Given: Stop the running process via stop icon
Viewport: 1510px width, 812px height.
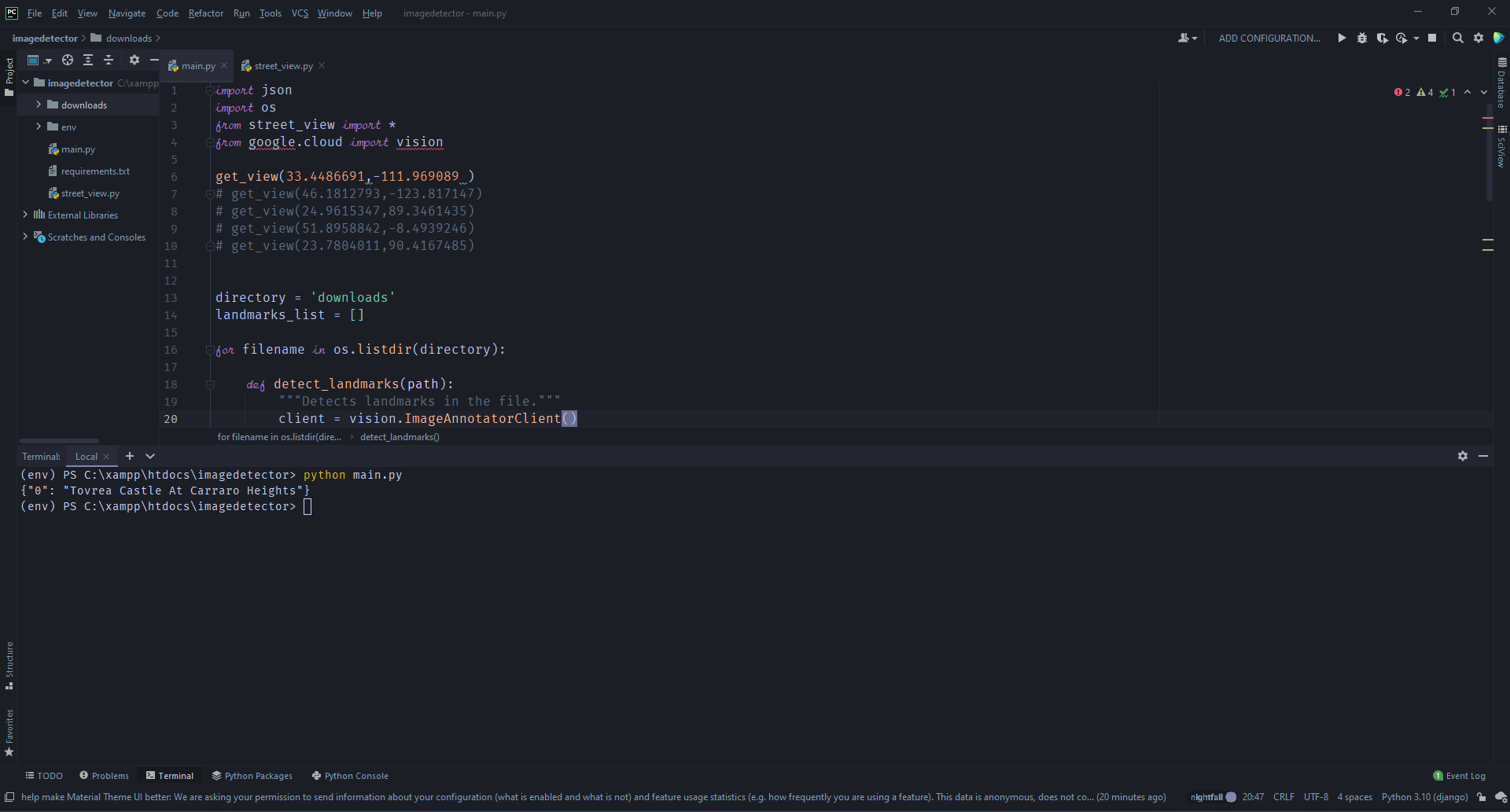Looking at the screenshot, I should (1433, 38).
